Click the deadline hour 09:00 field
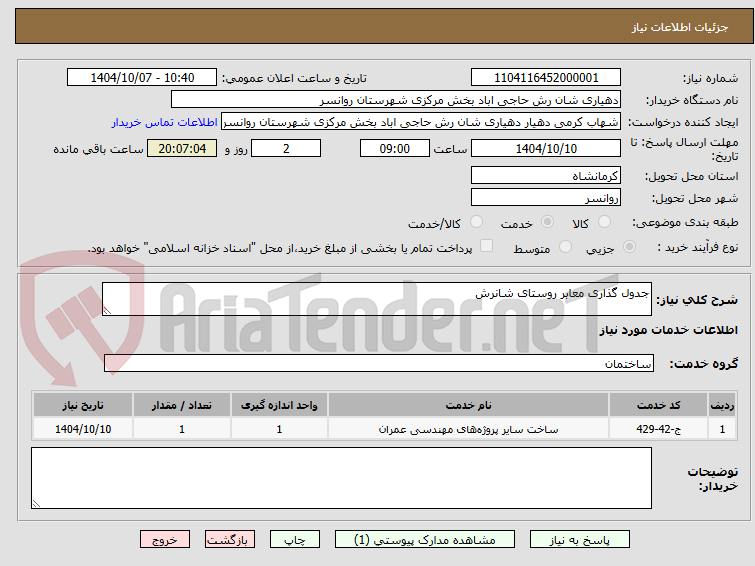Viewport: 755px width, 566px height. [394, 148]
